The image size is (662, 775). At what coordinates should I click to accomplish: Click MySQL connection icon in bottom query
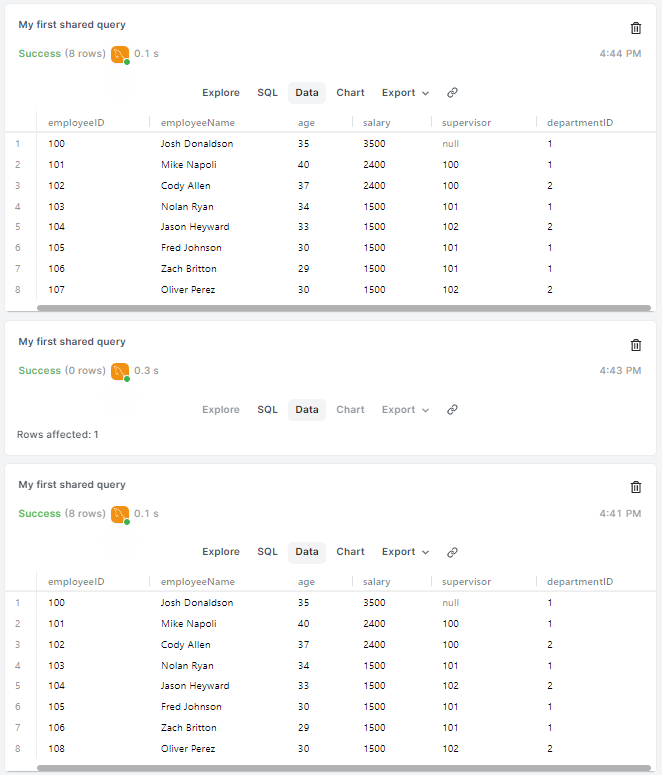point(120,514)
